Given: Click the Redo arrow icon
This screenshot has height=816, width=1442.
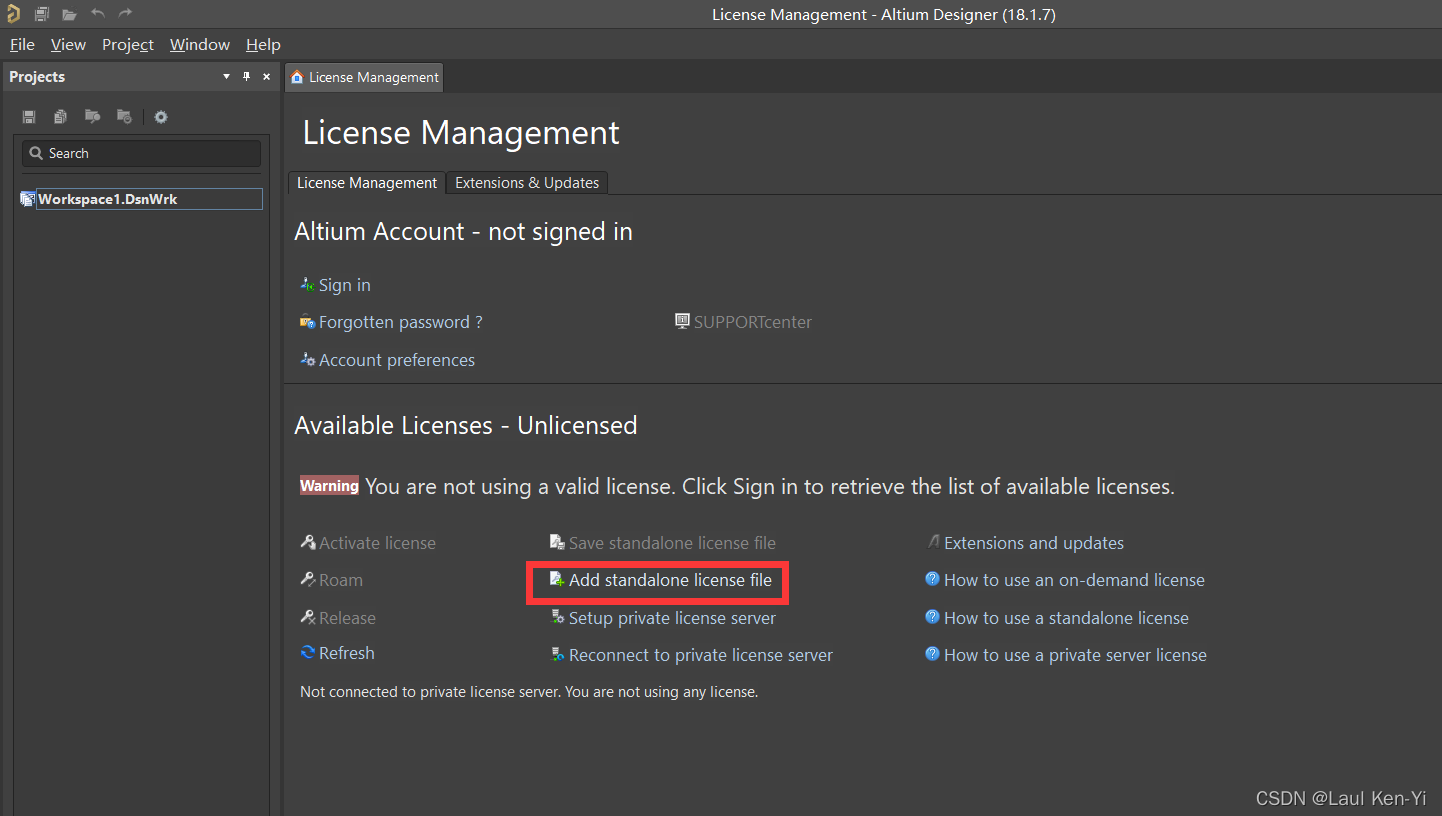Looking at the screenshot, I should [125, 13].
